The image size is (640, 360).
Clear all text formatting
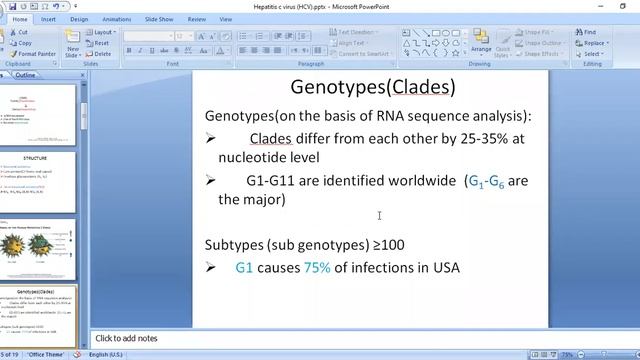pyautogui.click(x=226, y=36)
